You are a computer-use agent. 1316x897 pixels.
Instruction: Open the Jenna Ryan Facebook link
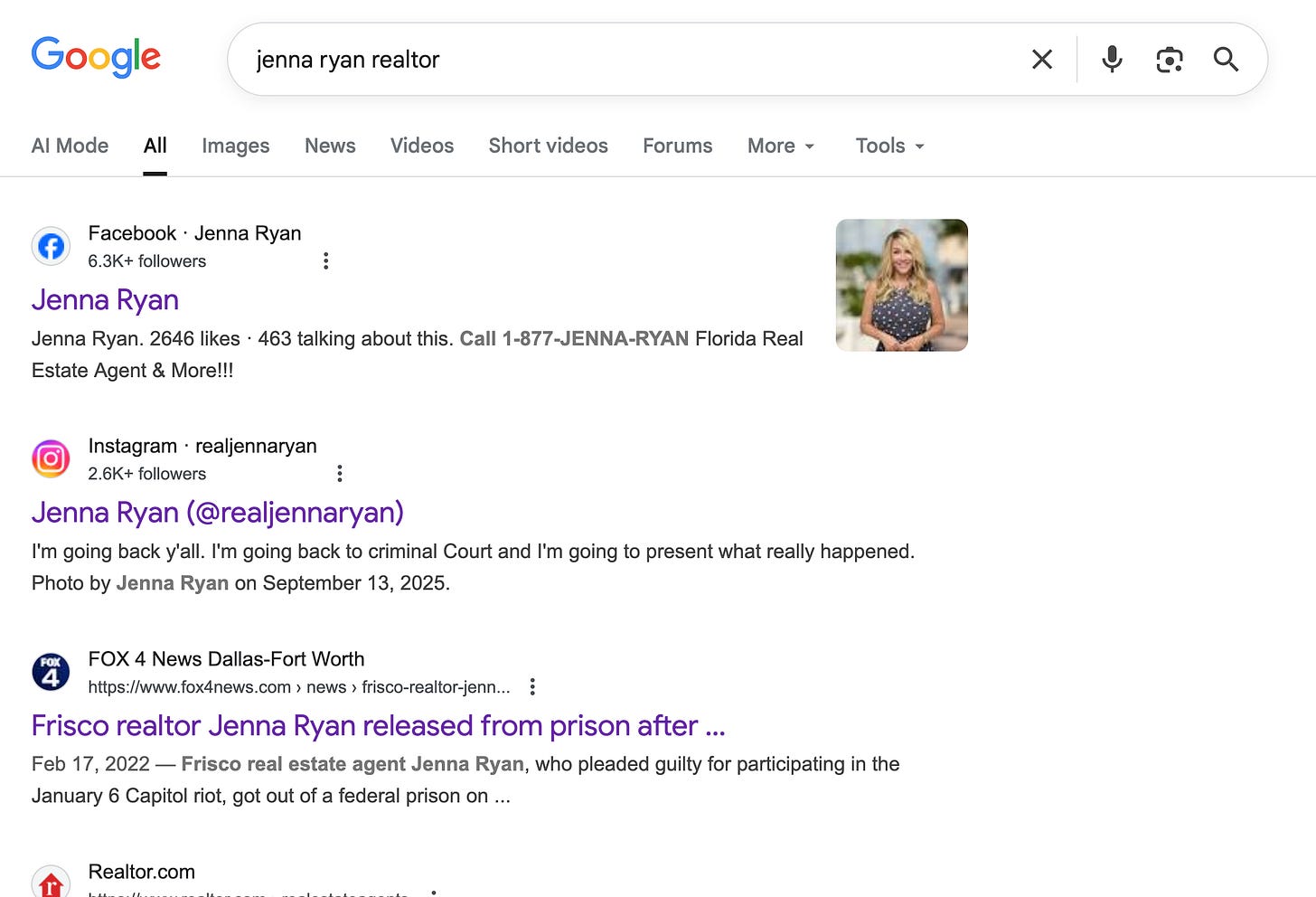(105, 300)
